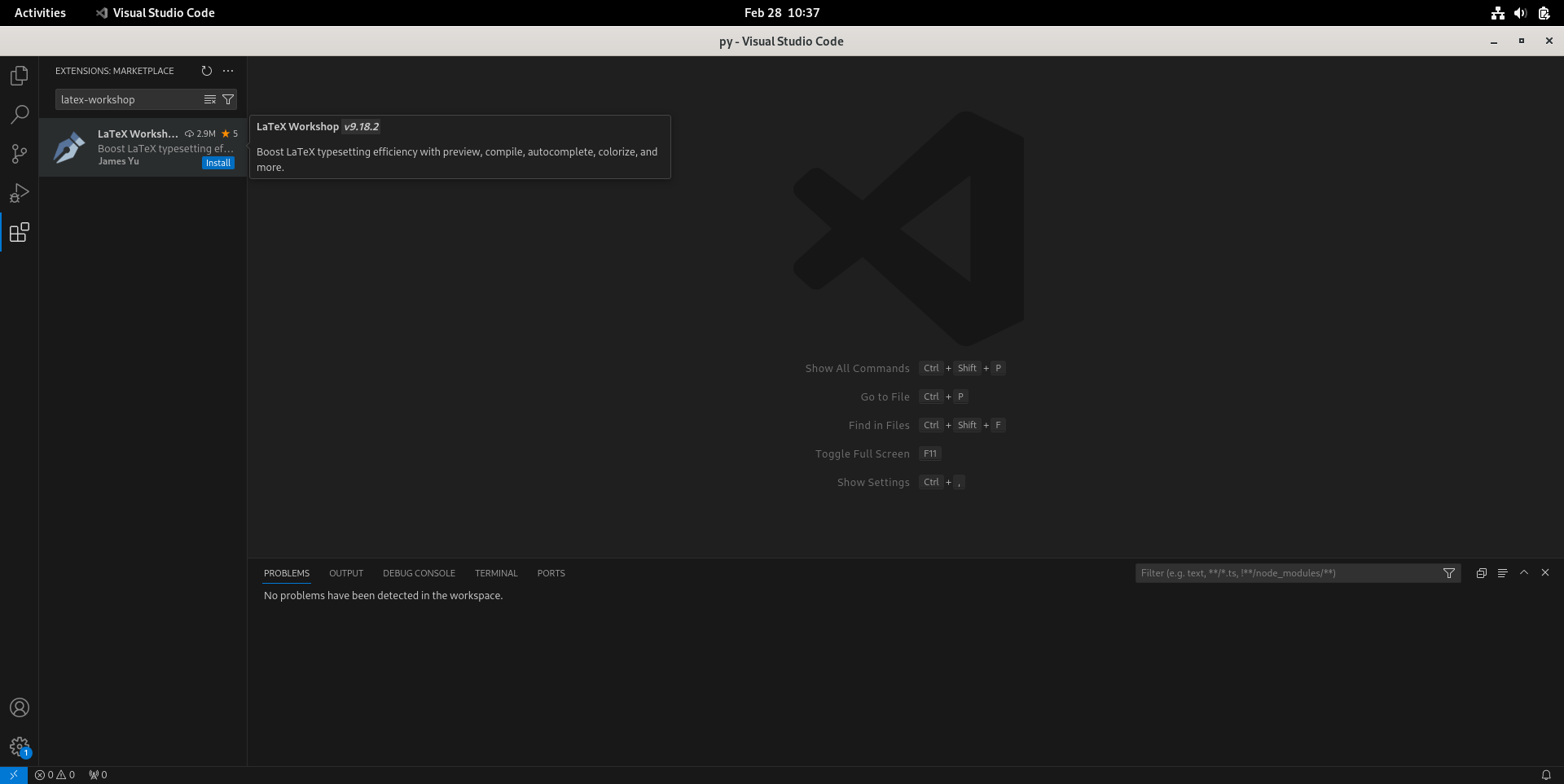1564x784 pixels.
Task: Click the volume icon in top bar
Action: tap(1520, 13)
